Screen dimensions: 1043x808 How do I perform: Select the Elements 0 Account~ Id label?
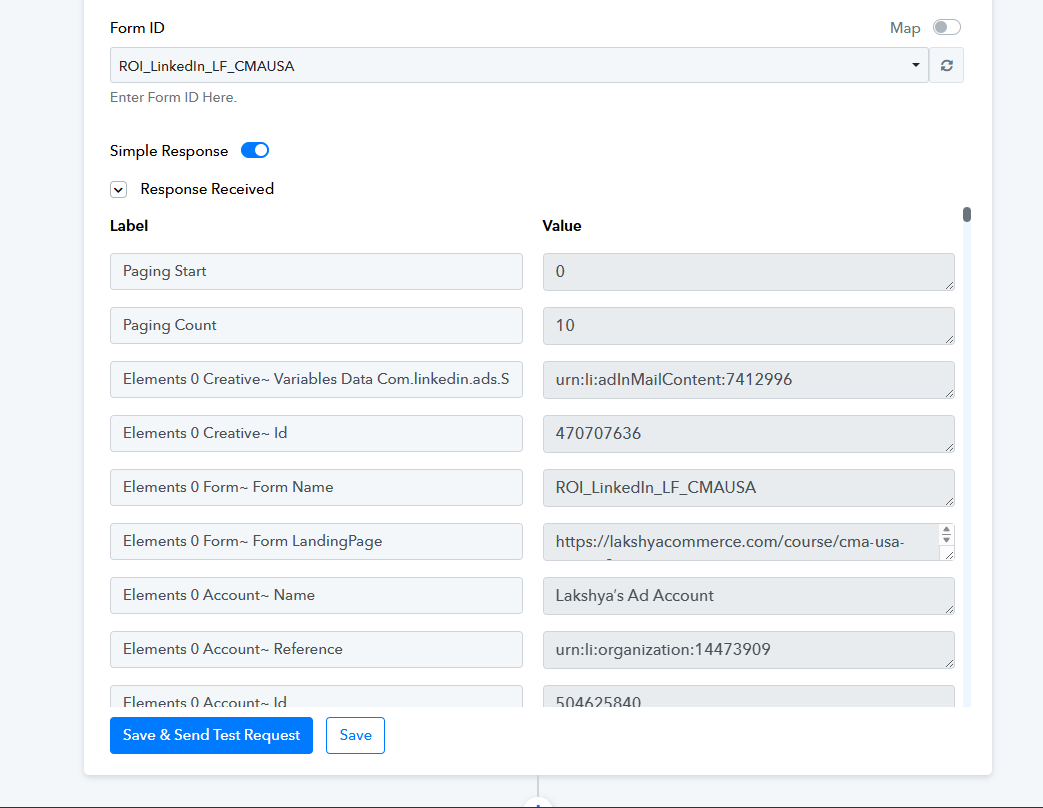[x=316, y=696]
